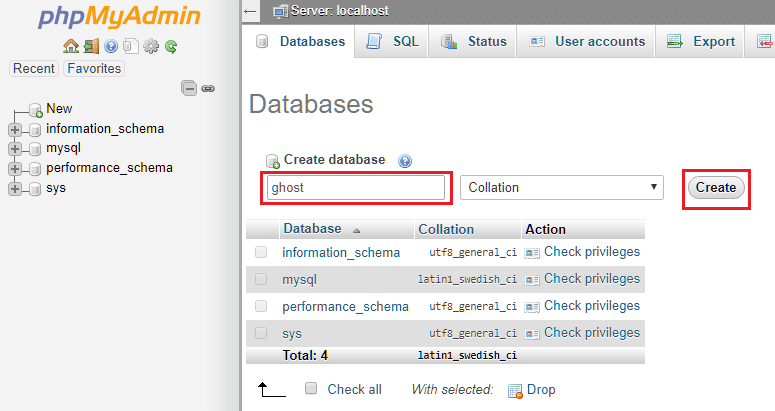Click the phpMyAdmin logo
Image resolution: width=775 pixels, height=411 pixels.
click(x=119, y=17)
